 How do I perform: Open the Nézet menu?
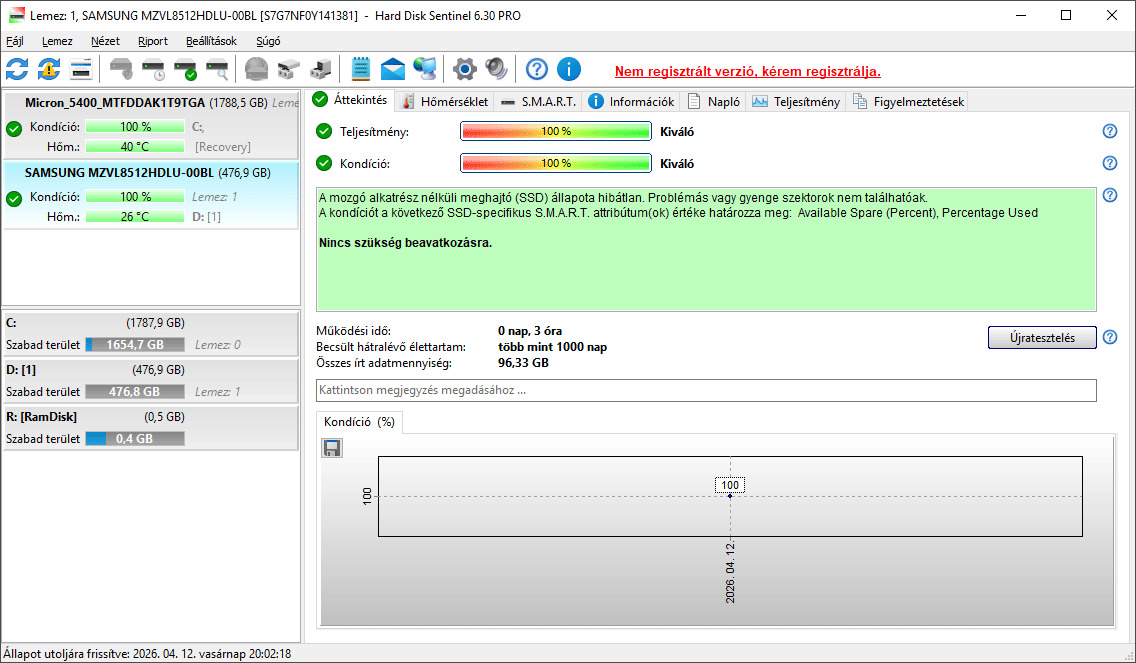pos(105,41)
